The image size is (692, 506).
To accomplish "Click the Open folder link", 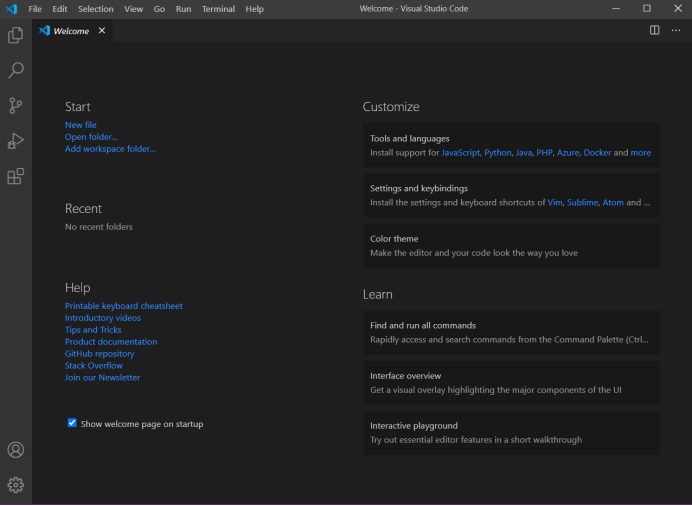I will 91,137.
